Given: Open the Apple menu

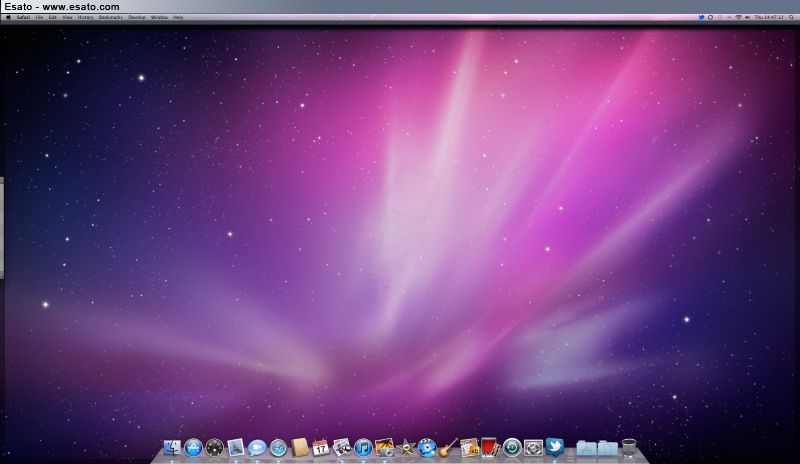Looking at the screenshot, I should click(8, 17).
